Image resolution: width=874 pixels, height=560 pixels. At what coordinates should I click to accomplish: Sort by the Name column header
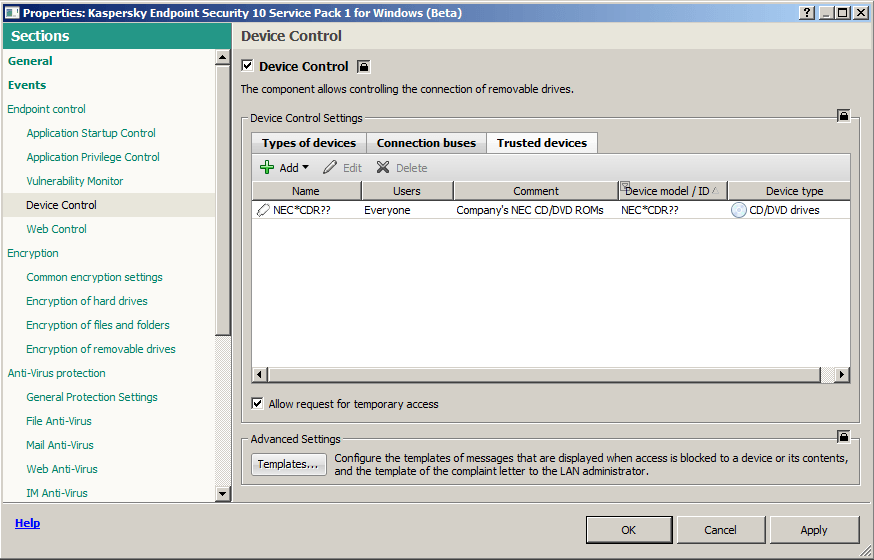click(x=306, y=191)
